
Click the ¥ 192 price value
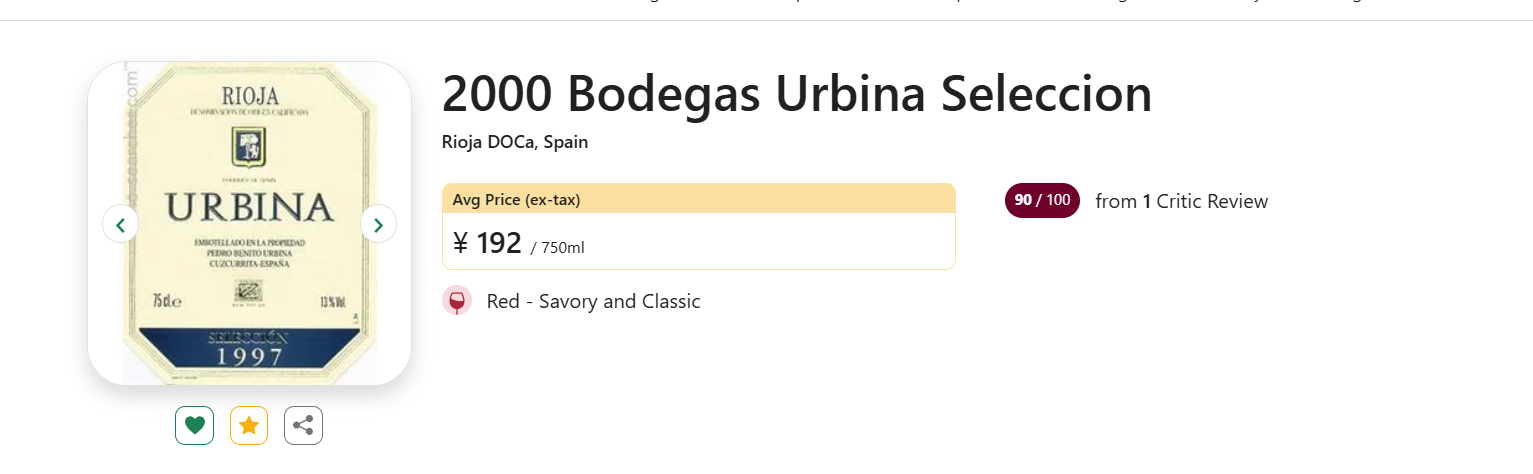tap(487, 243)
